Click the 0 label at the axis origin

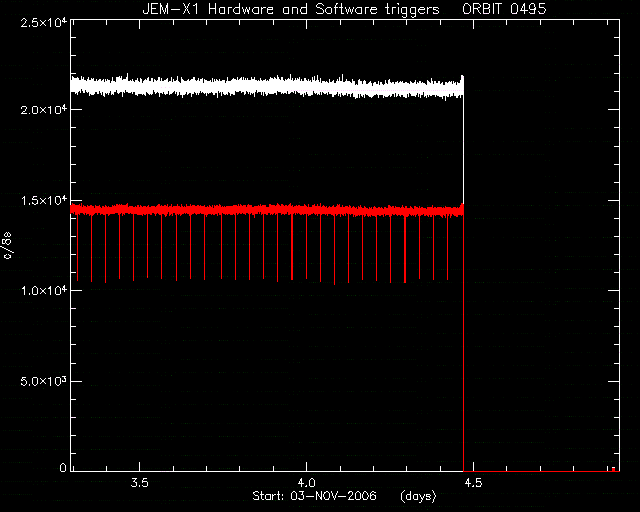click(63, 468)
